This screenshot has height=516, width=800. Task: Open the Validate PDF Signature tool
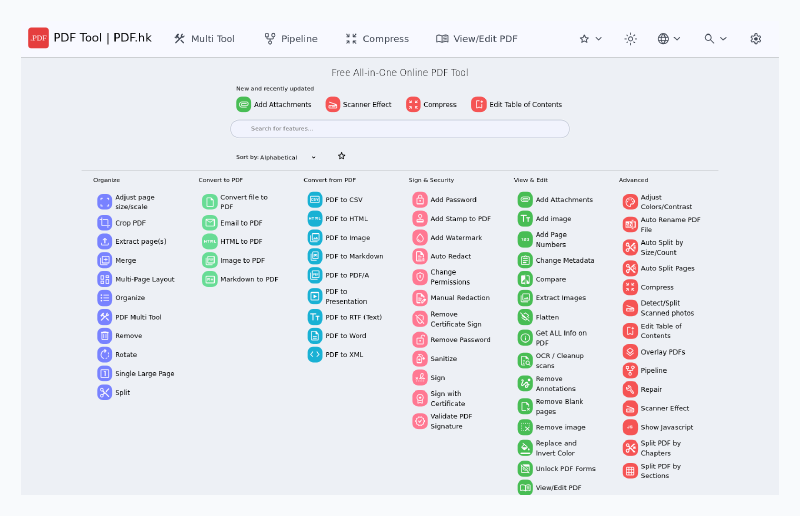click(442, 421)
